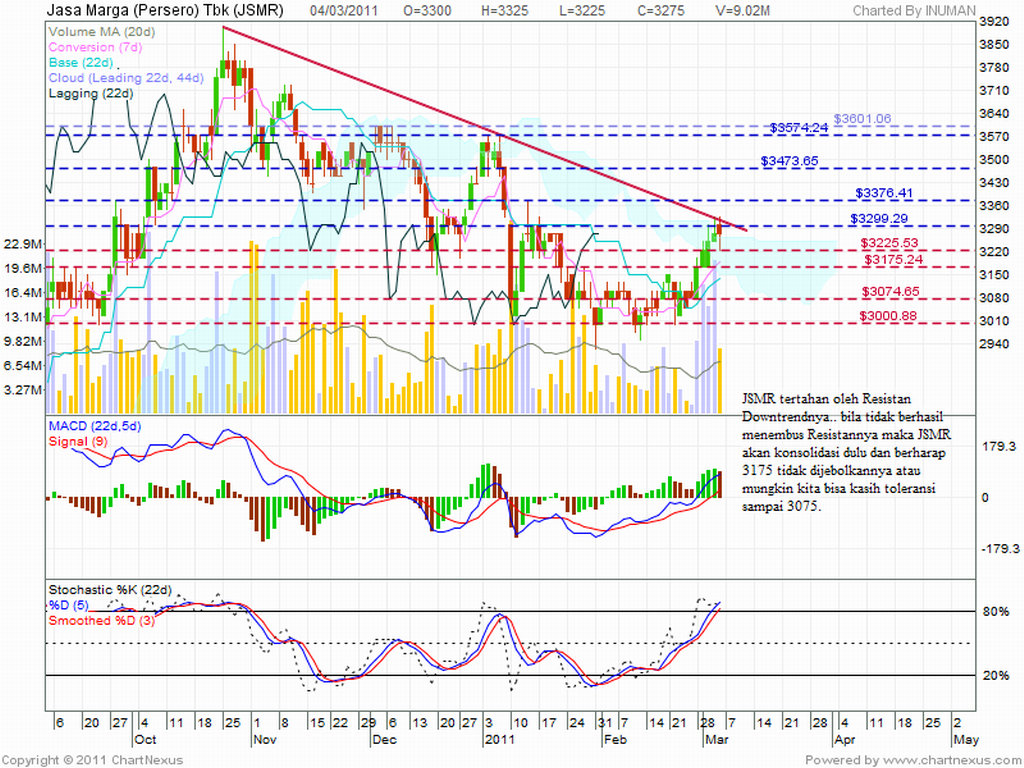Click the $3299.29 level label
Image resolution: width=1024 pixels, height=768 pixels.
(879, 219)
